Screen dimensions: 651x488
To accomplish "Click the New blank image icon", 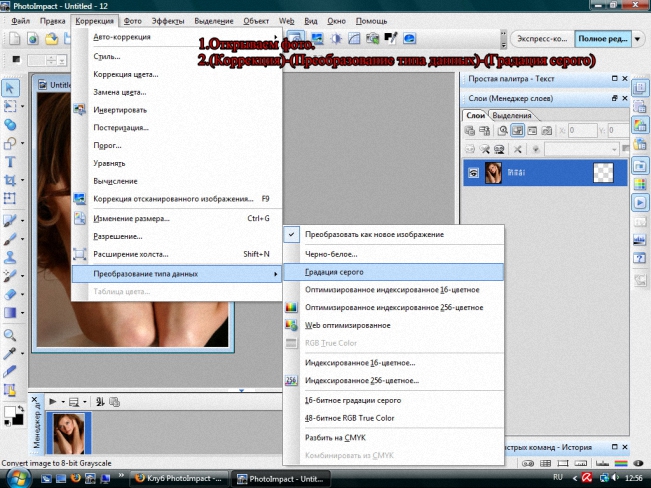I will (x=15, y=39).
